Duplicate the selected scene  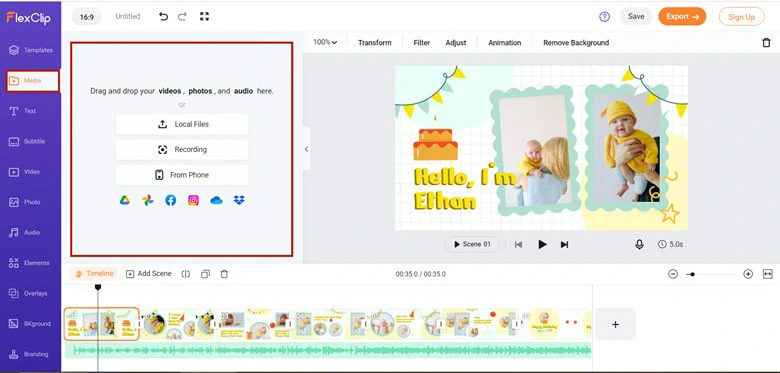205,274
